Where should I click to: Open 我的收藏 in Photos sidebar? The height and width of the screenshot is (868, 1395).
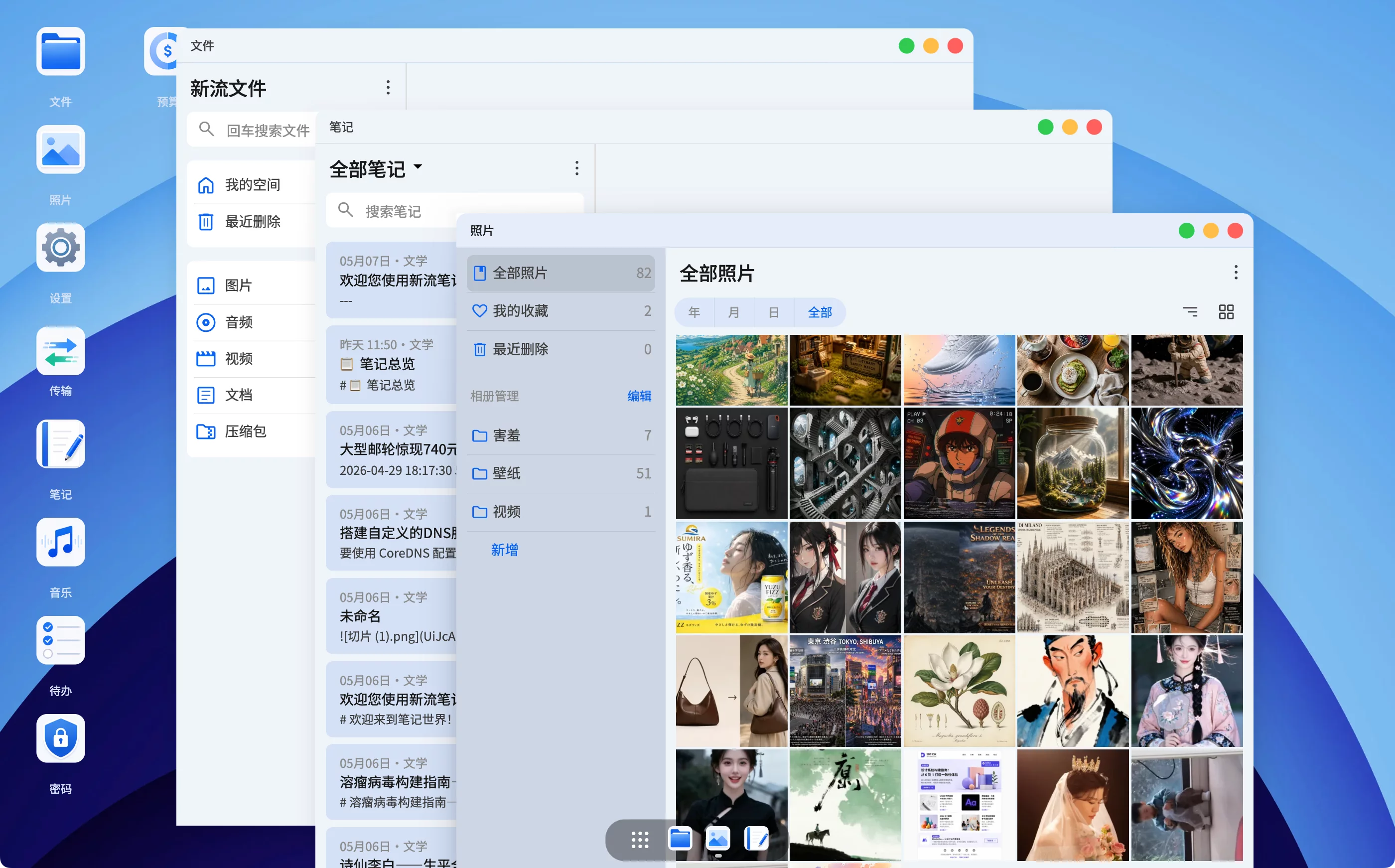pyautogui.click(x=560, y=311)
